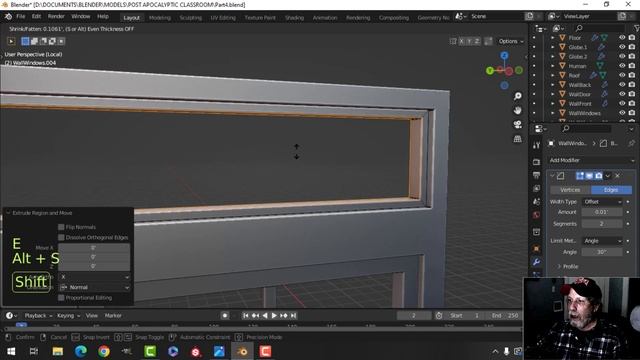Open Microsoft Edge from the taskbar
Viewport: 640px width, 360px height.
click(81, 351)
